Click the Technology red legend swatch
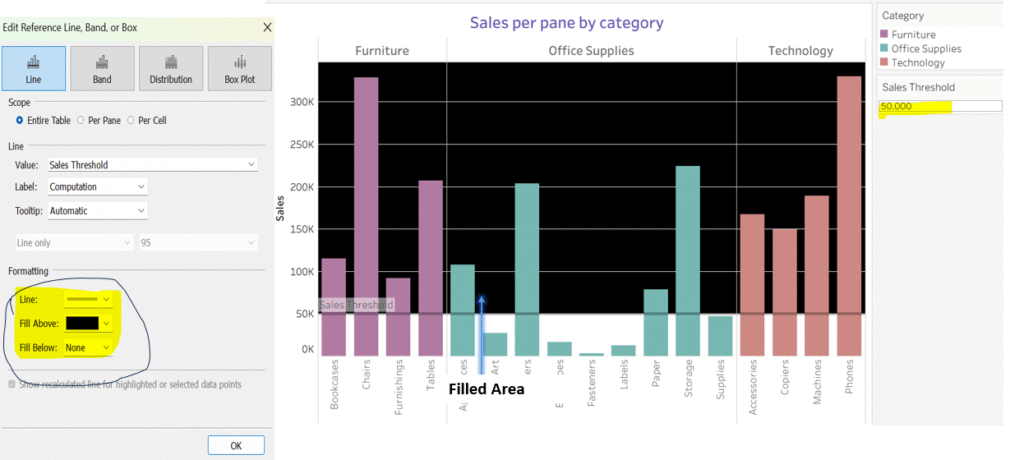 884,62
